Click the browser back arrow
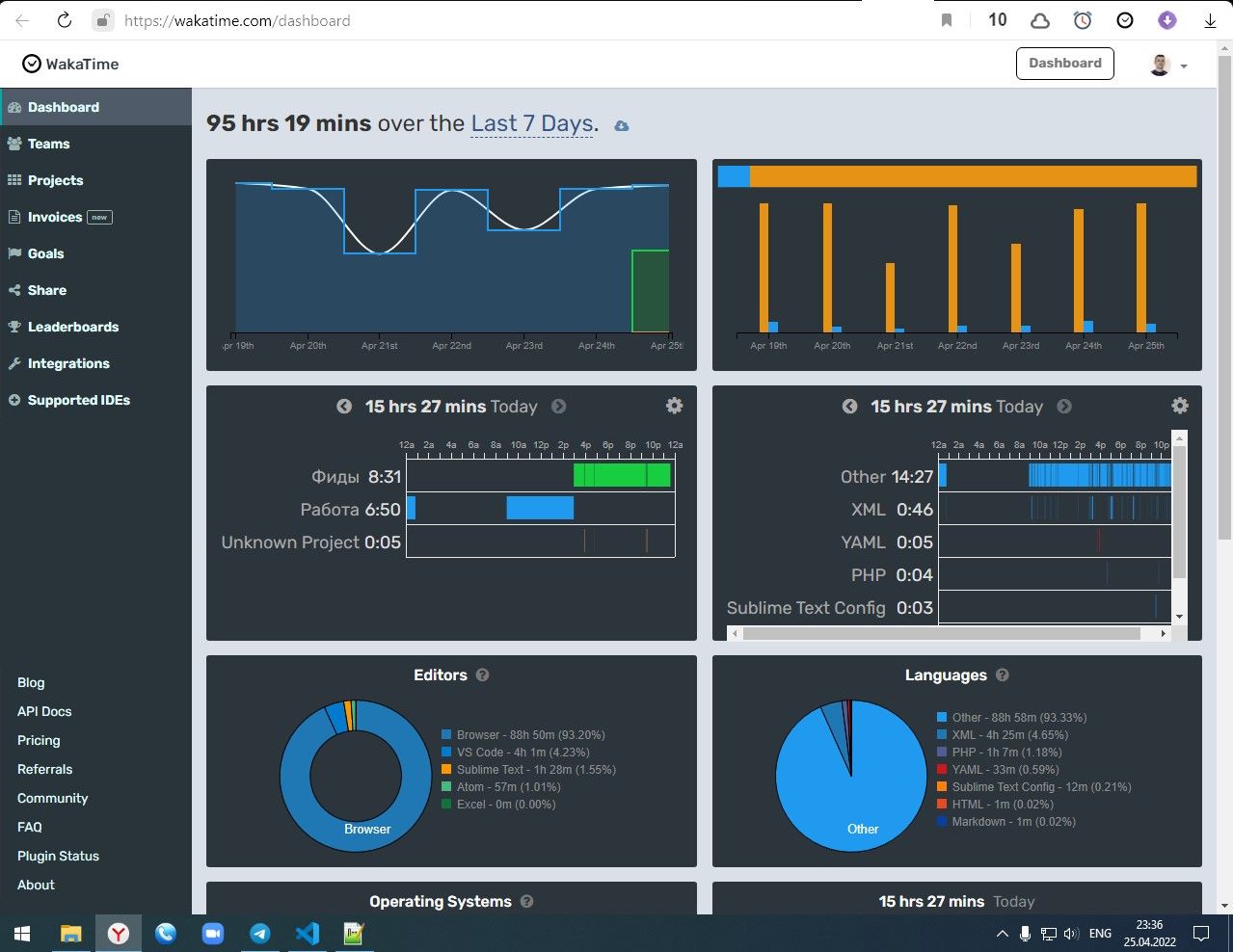 click(x=22, y=20)
